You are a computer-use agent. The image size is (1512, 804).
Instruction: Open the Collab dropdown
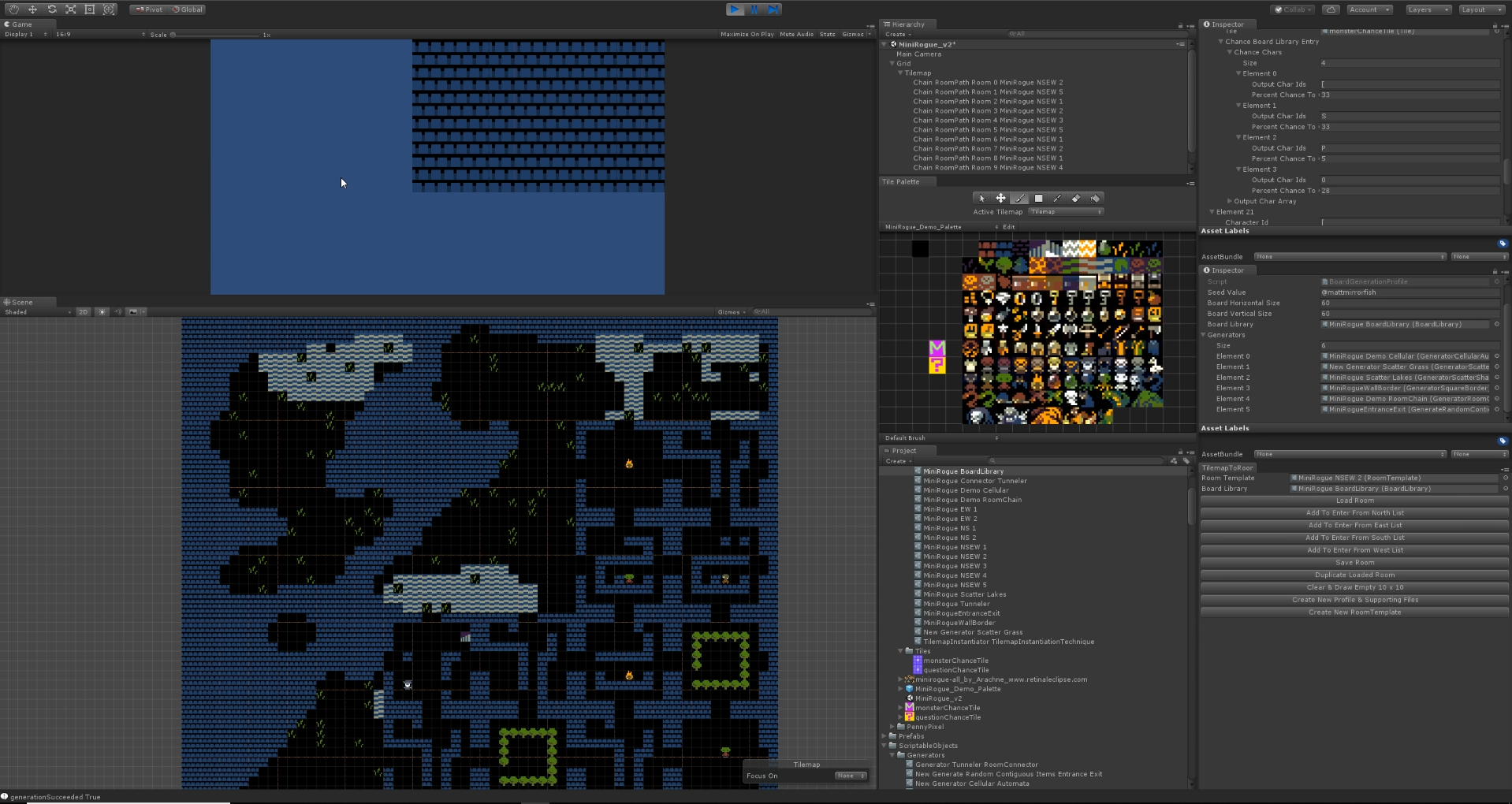tap(1292, 9)
